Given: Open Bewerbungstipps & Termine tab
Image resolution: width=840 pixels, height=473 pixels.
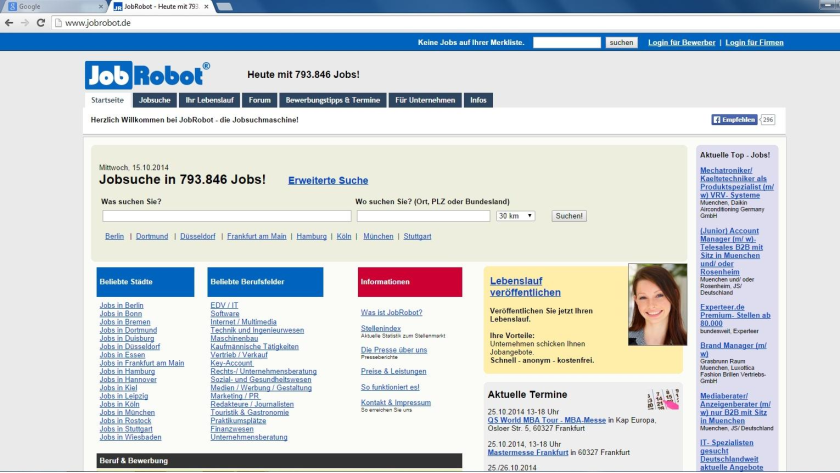Looking at the screenshot, I should (333, 100).
